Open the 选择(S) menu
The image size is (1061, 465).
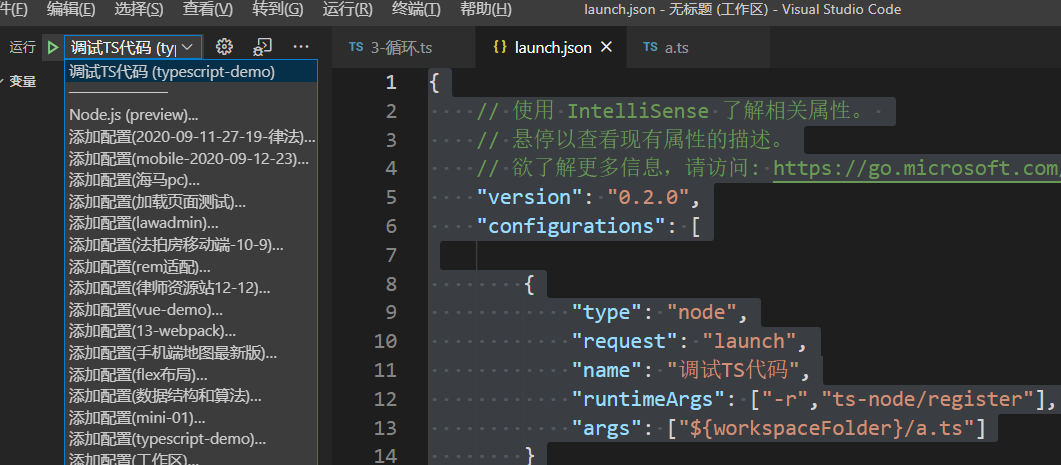(x=139, y=9)
